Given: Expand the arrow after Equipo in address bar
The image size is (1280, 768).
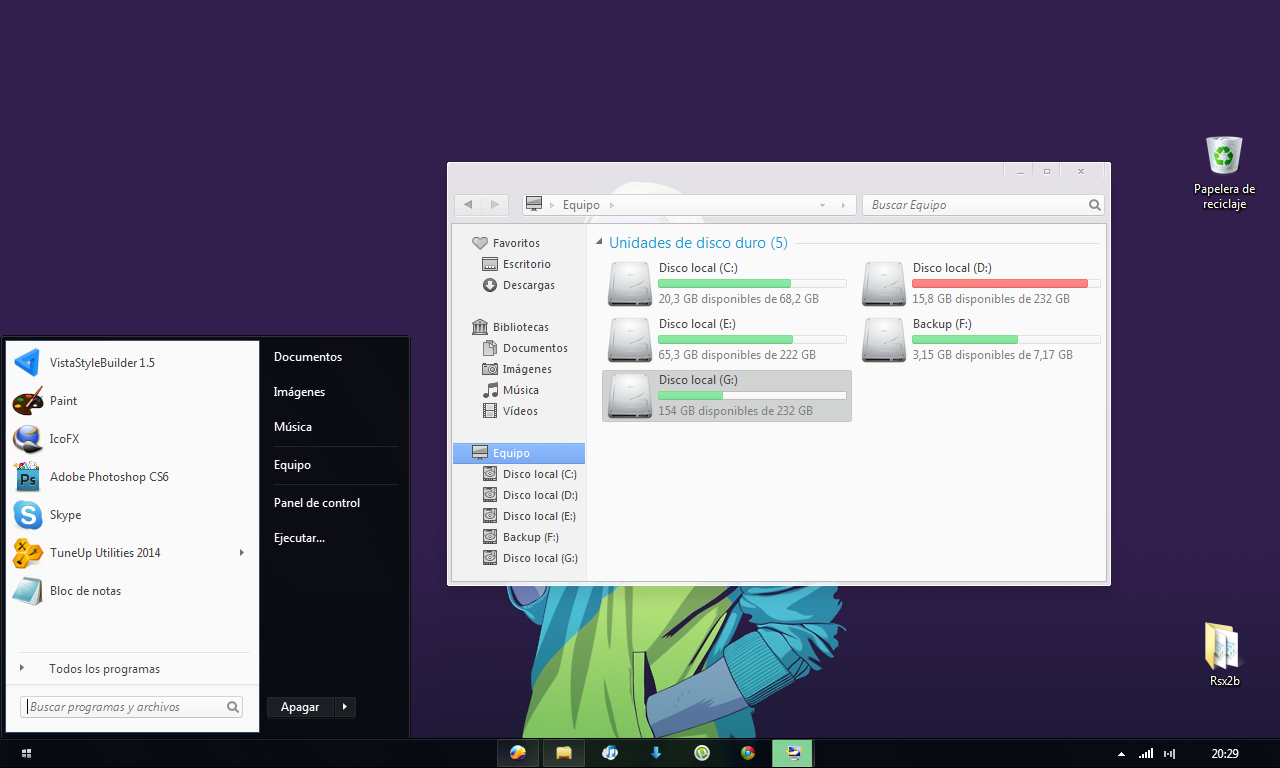Looking at the screenshot, I should click(x=612, y=205).
